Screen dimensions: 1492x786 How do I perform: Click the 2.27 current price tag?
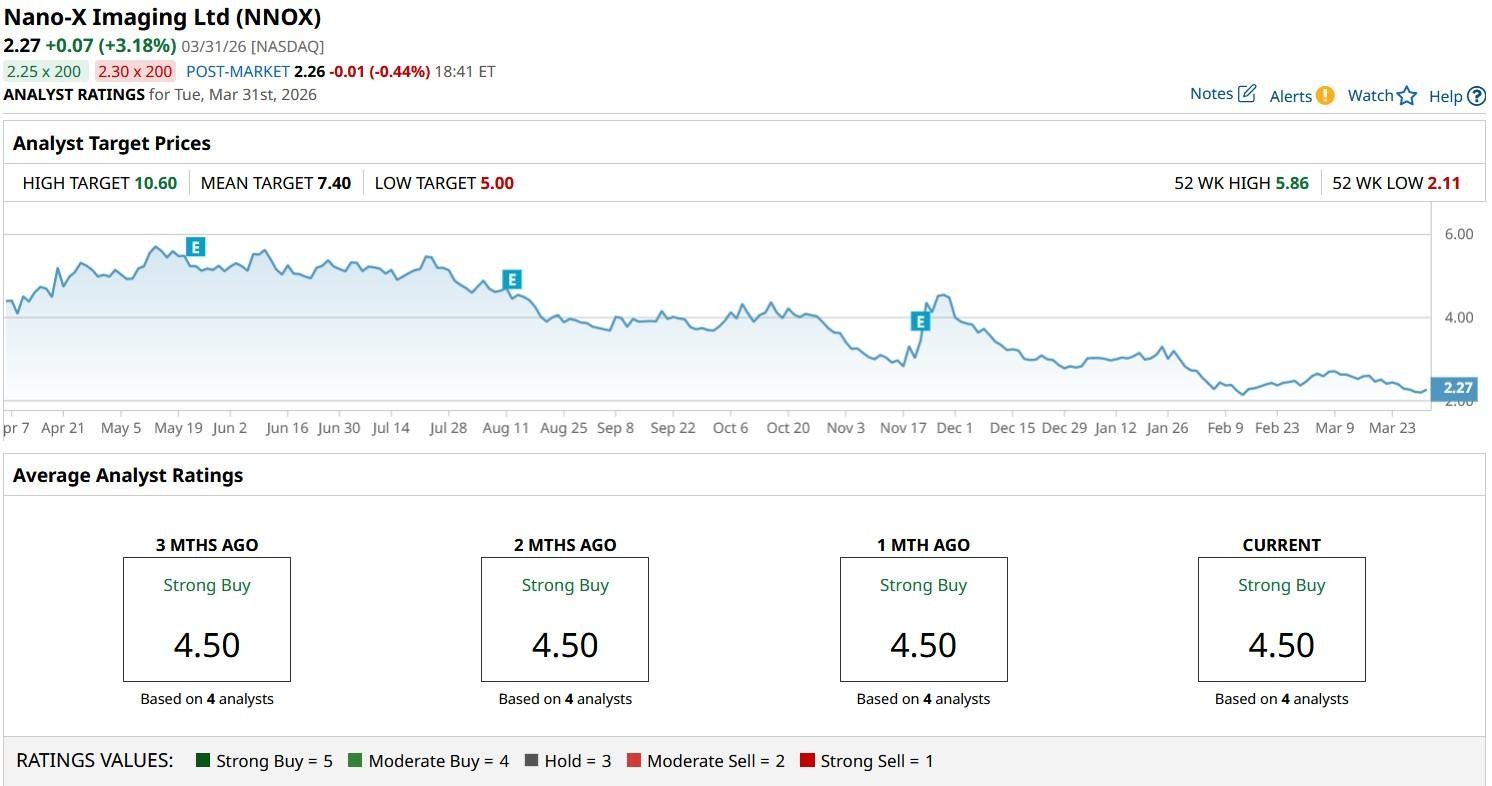[1458, 389]
